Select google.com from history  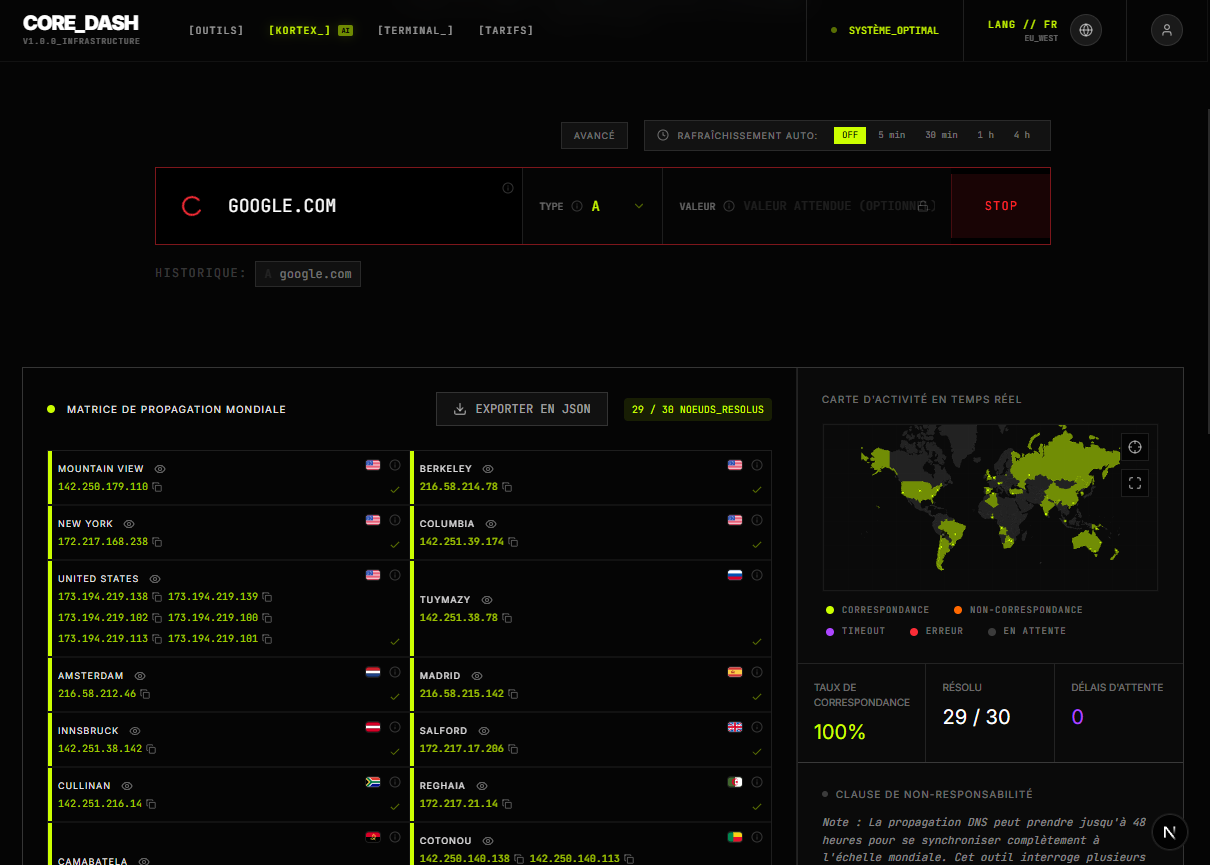pyautogui.click(x=308, y=274)
